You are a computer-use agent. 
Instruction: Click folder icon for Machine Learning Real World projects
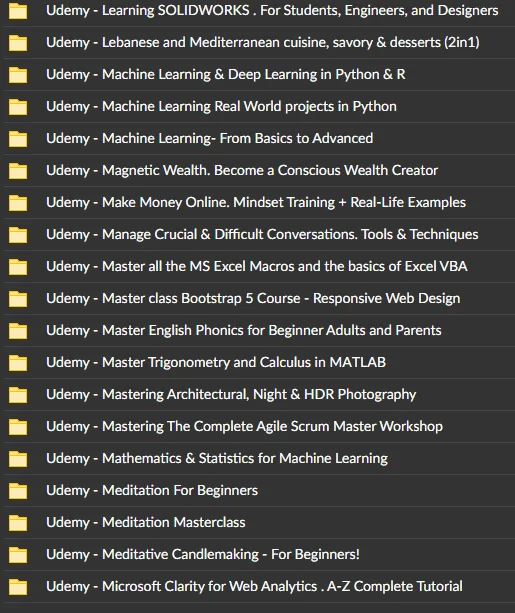pyautogui.click(x=18, y=107)
